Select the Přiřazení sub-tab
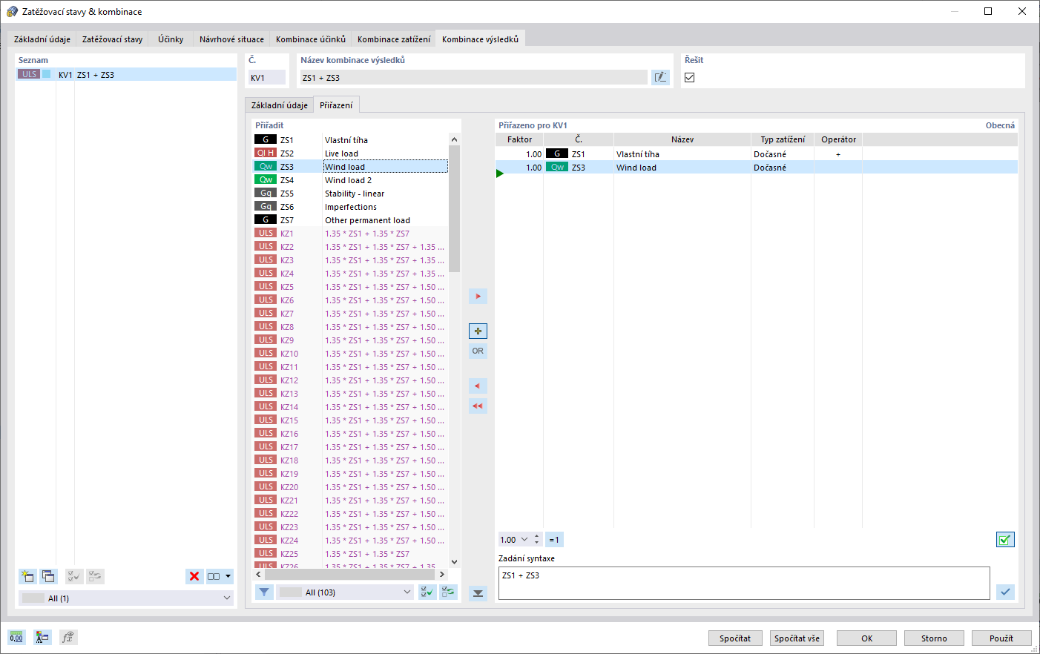The width and height of the screenshot is (1040, 654). pyautogui.click(x=336, y=105)
